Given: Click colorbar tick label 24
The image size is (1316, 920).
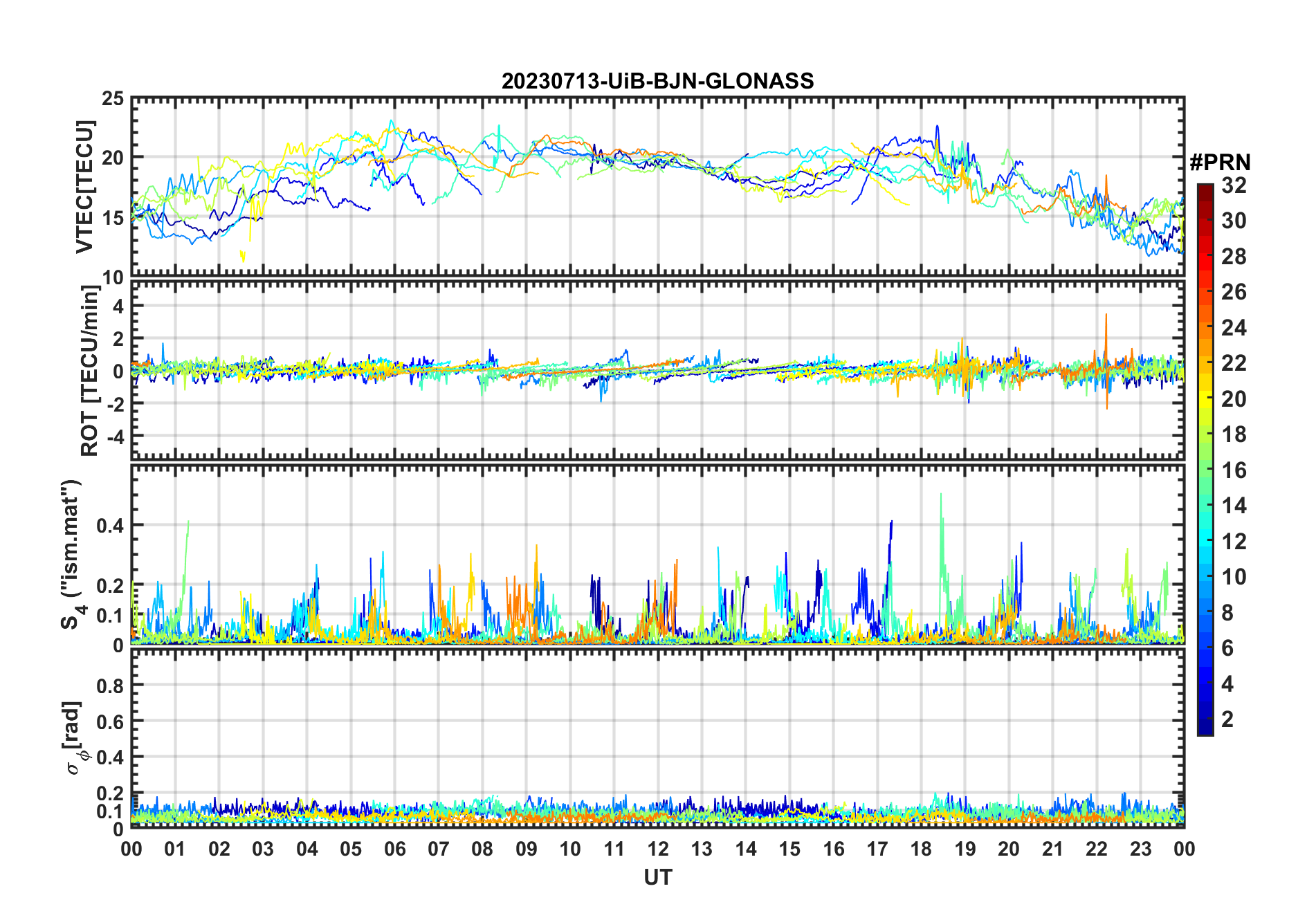Looking at the screenshot, I should (x=1234, y=328).
